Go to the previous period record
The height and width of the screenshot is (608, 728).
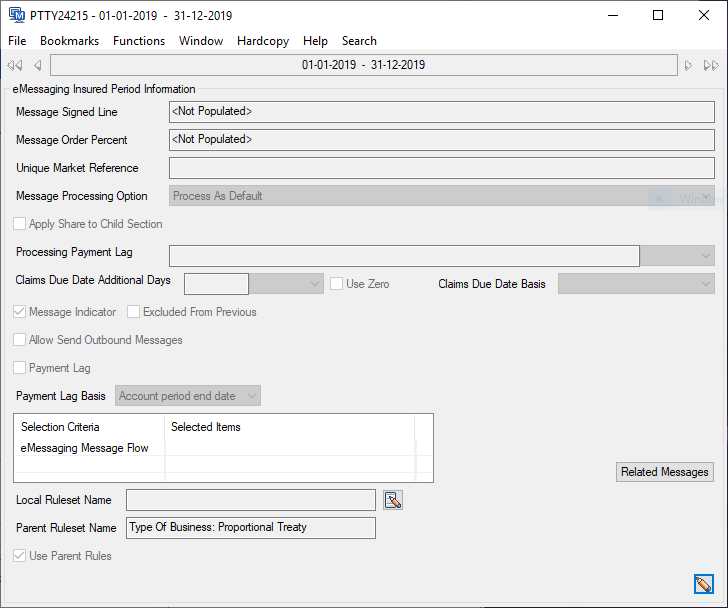pyautogui.click(x=37, y=66)
